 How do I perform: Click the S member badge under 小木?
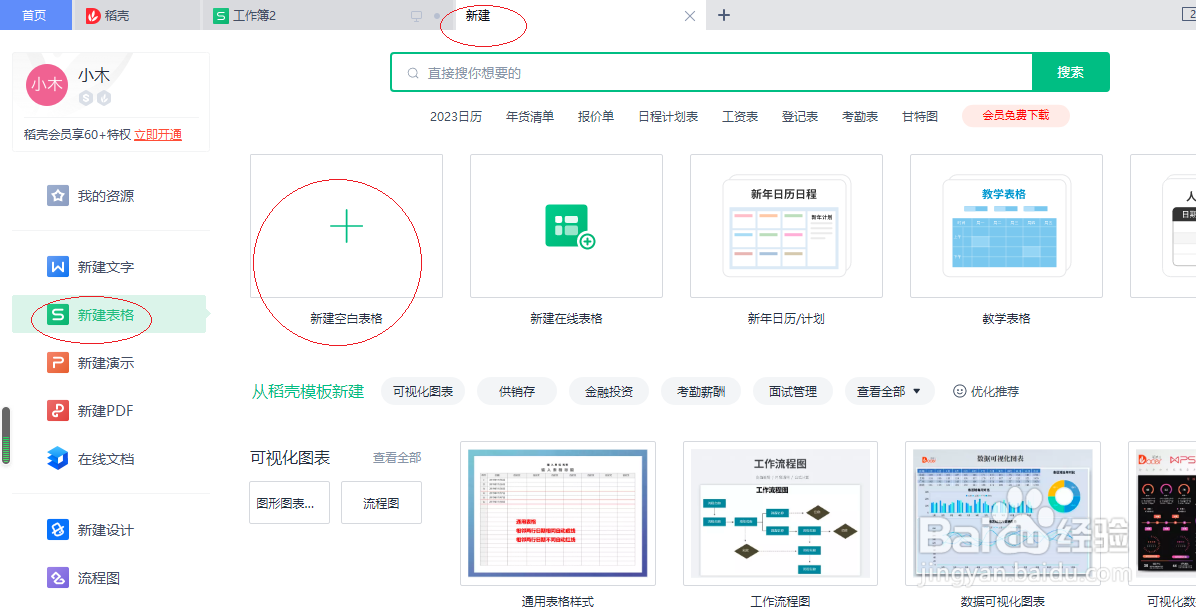tap(86, 98)
